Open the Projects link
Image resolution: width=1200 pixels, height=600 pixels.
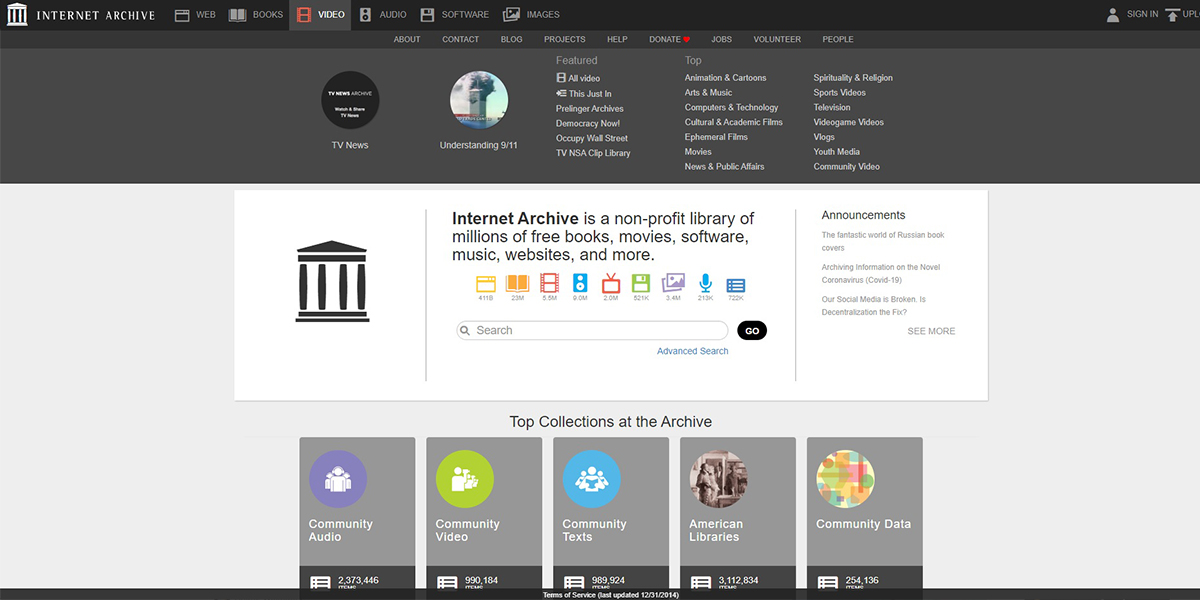565,39
